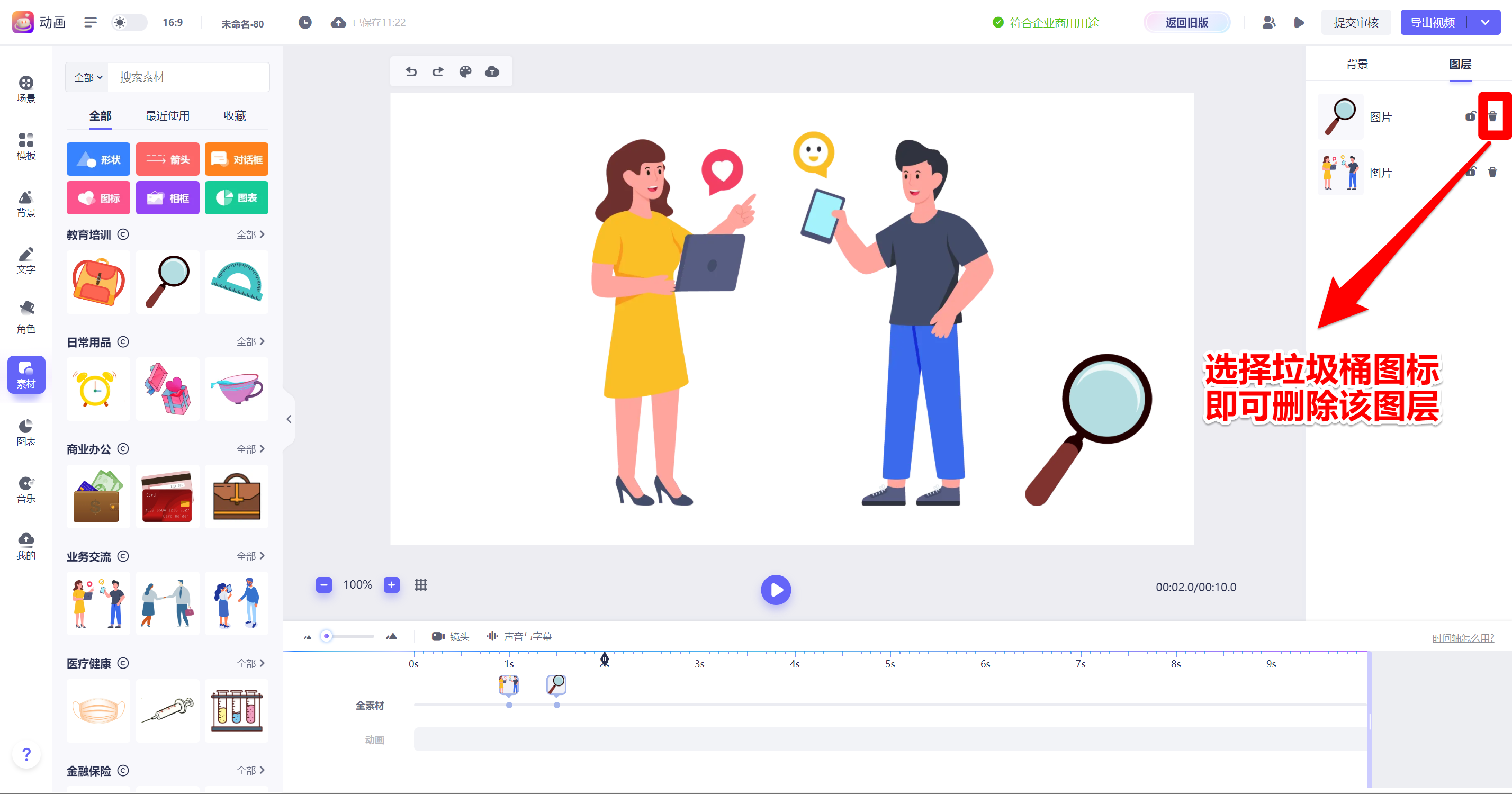Expand 金融保险 category with 全部 link
Screen dimensions: 1512x794
point(250,770)
